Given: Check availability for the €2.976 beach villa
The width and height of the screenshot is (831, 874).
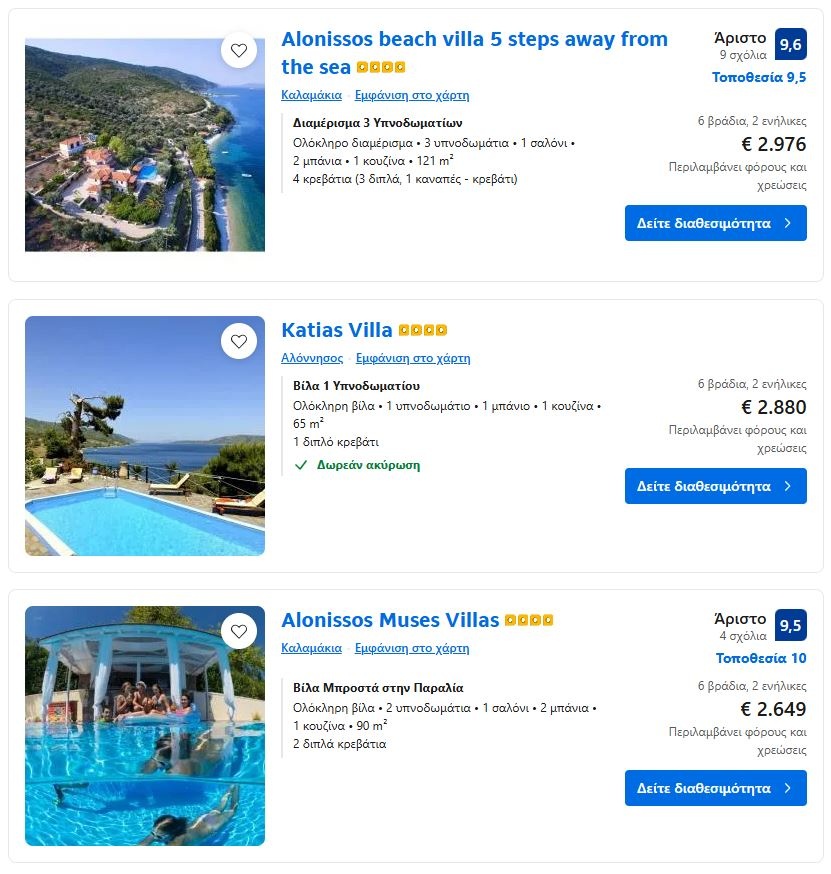Looking at the screenshot, I should click(715, 223).
